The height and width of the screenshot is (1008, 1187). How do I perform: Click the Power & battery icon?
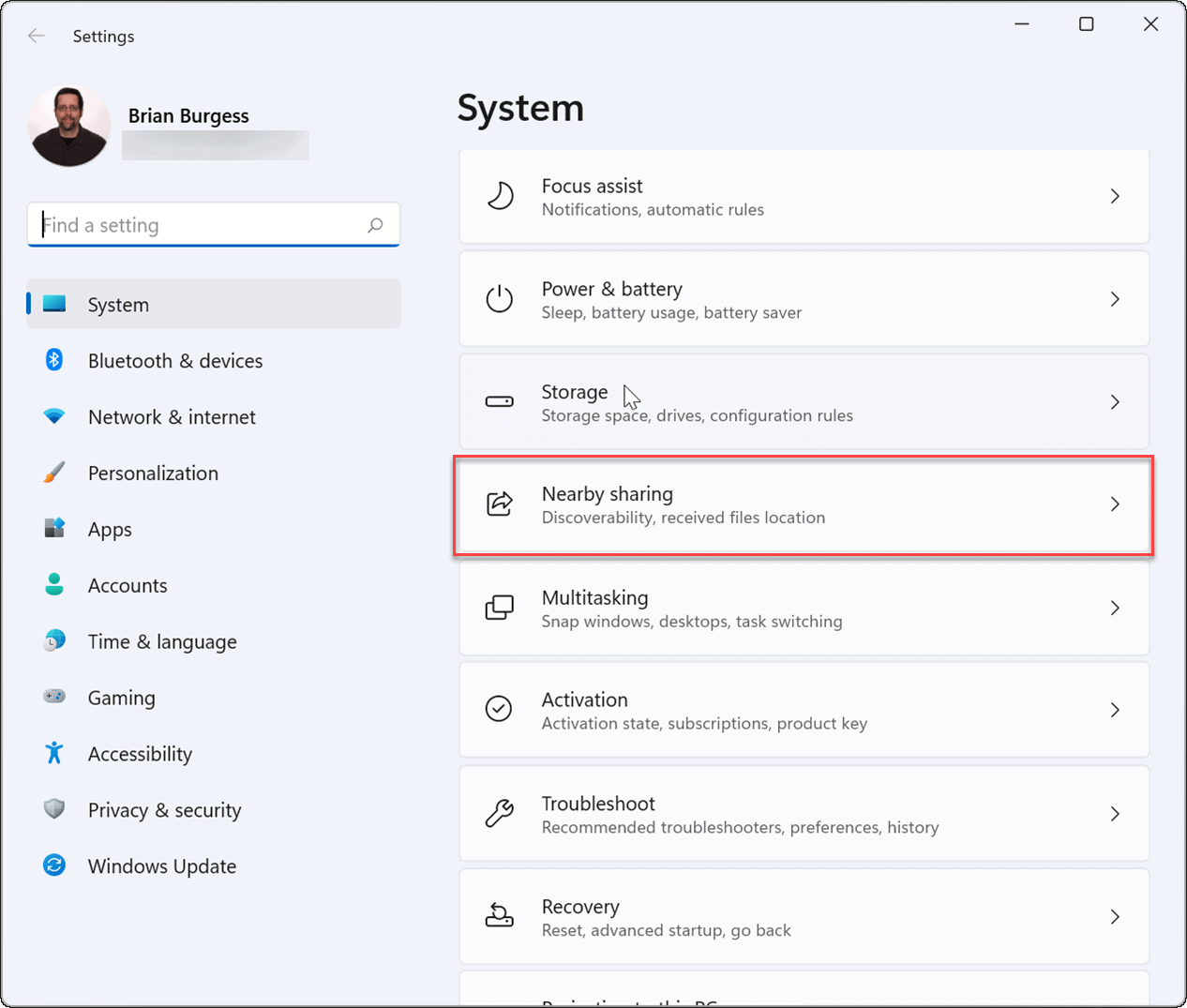pyautogui.click(x=500, y=299)
